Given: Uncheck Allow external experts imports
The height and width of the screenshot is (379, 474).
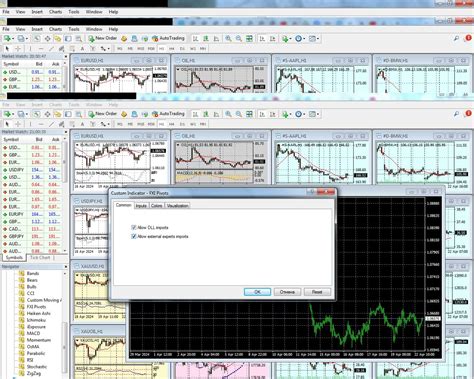Looking at the screenshot, I should click(134, 236).
